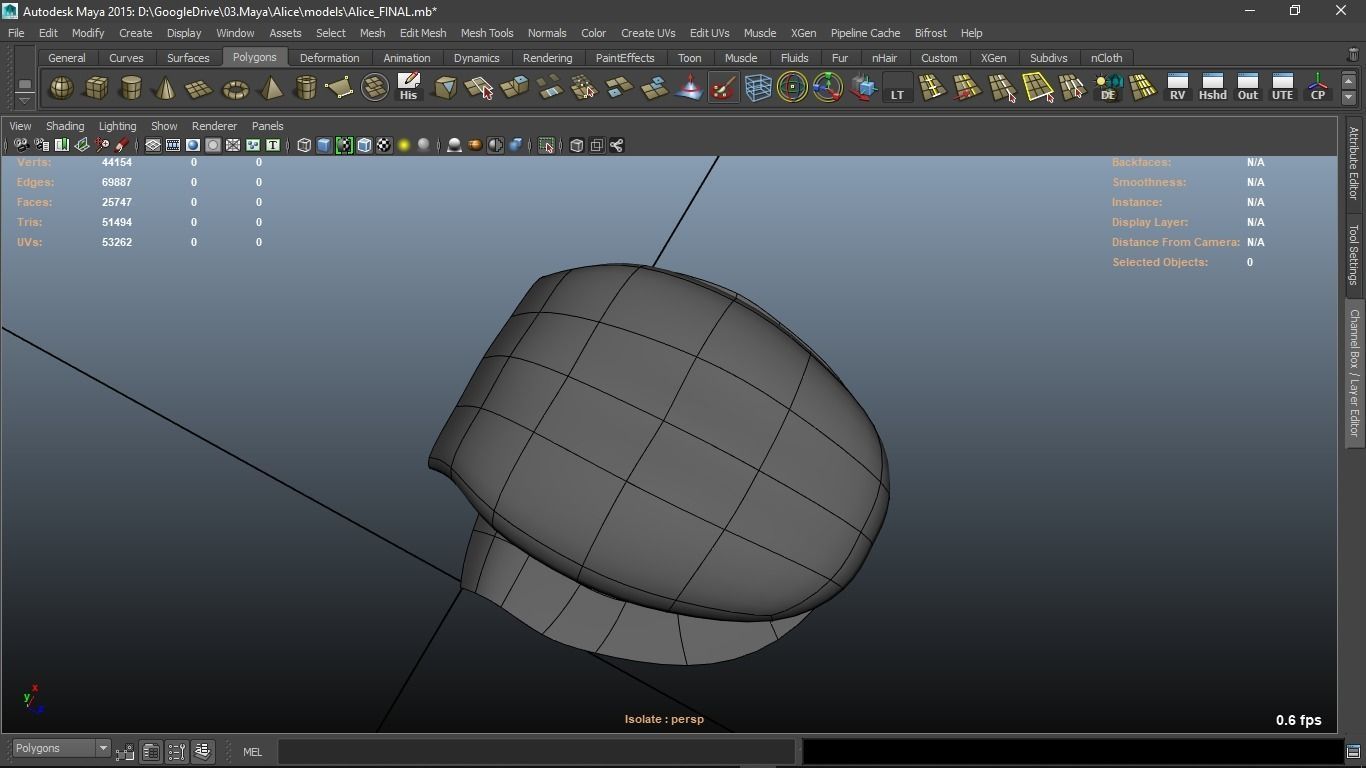Click the 'Isolate : persp' viewport label
This screenshot has width=1366, height=768.
point(664,719)
